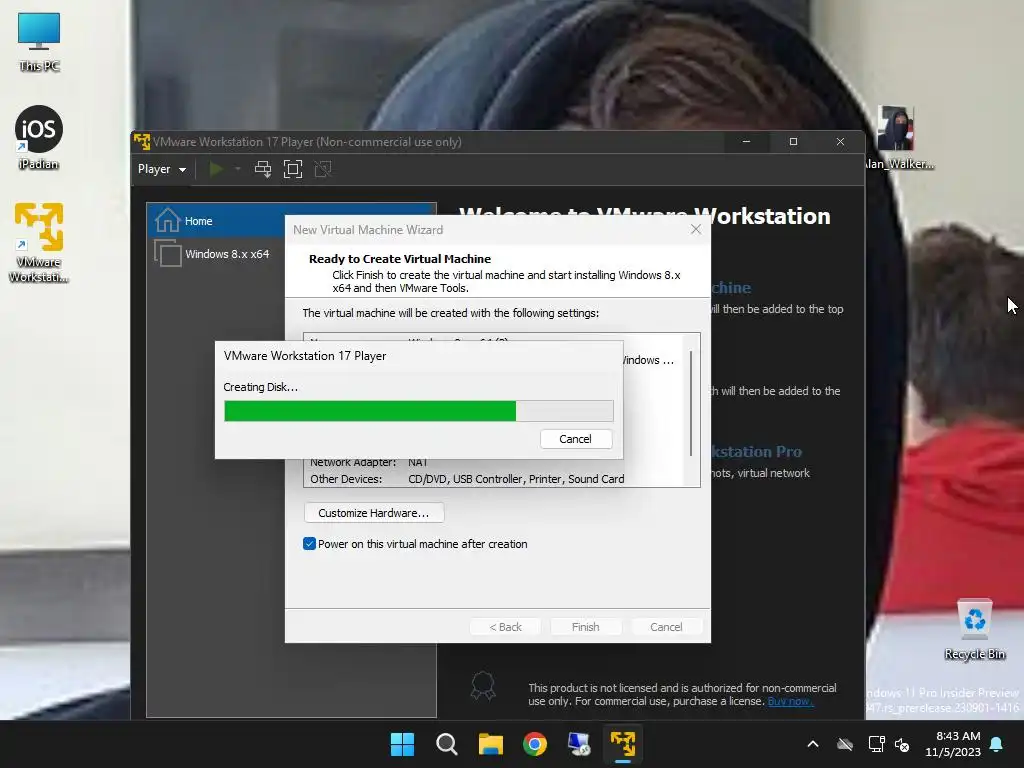
Task: Maximize the VMware Workstation Player window
Action: 793,142
